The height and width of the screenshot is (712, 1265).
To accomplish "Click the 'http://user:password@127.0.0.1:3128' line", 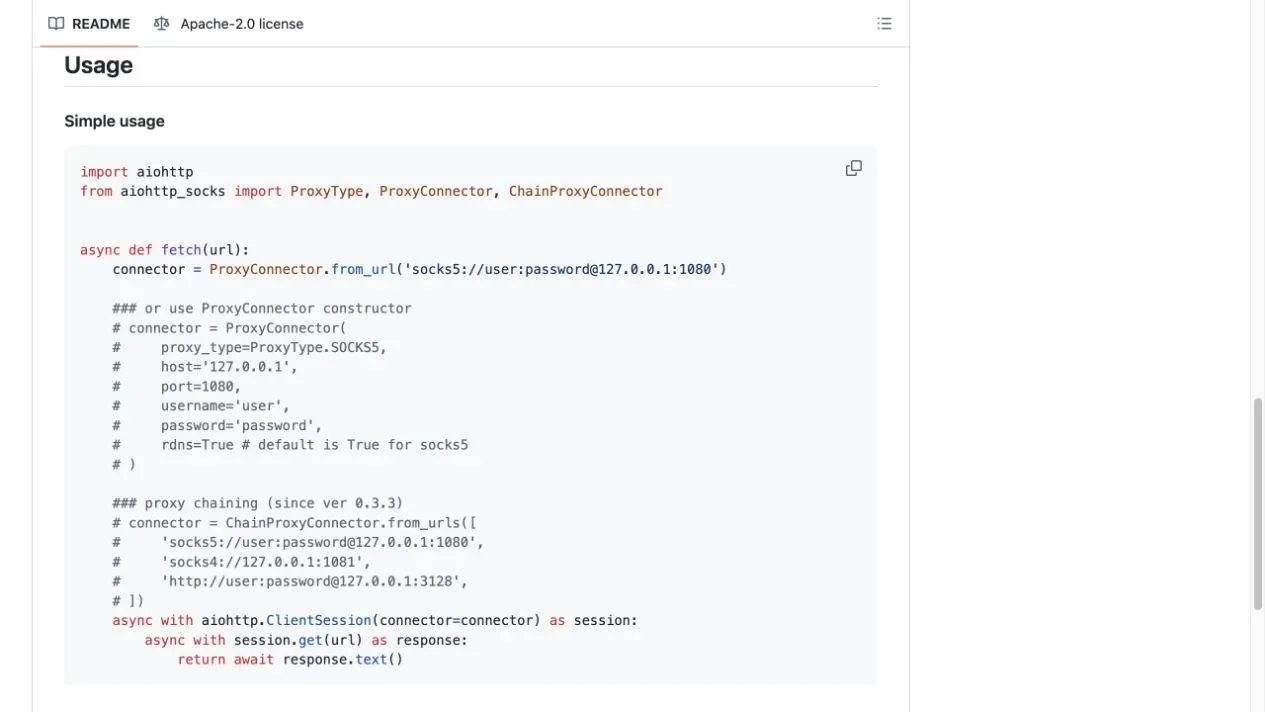I will tap(290, 581).
